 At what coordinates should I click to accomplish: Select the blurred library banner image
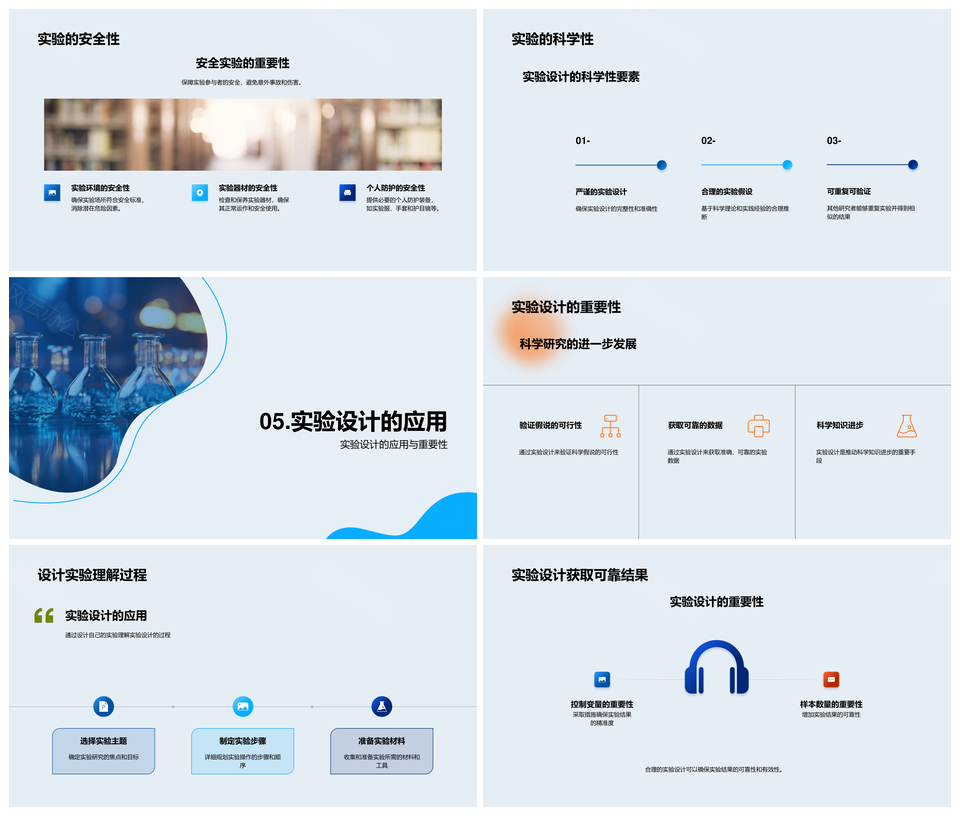243,134
